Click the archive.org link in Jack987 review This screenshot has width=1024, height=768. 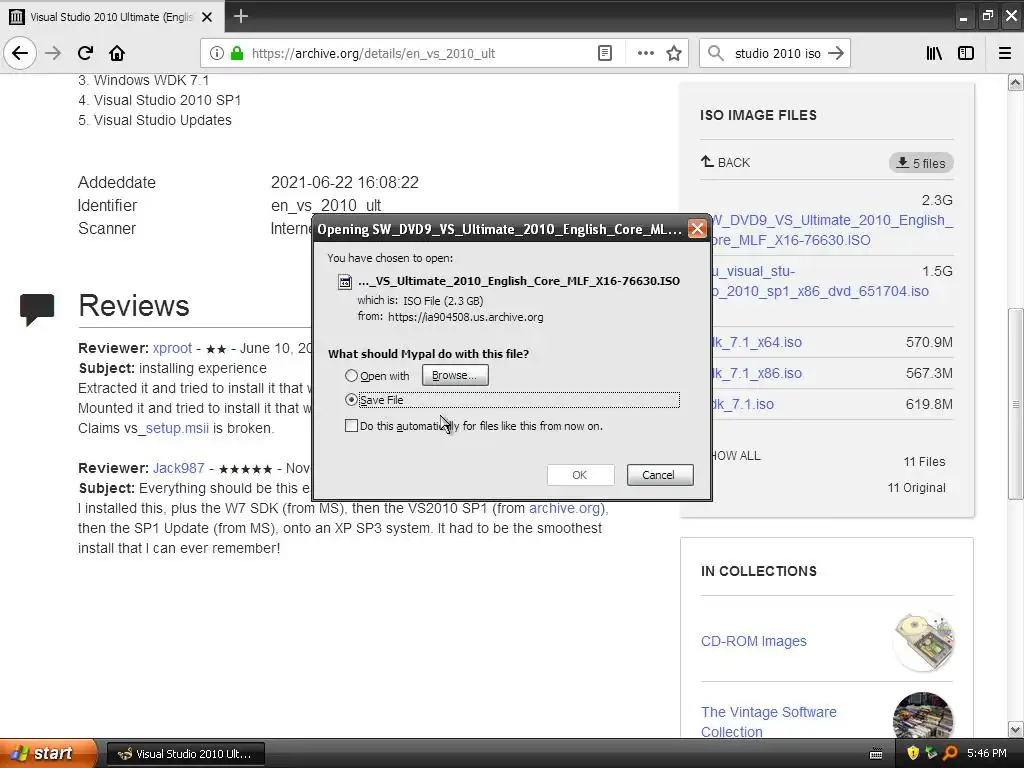pos(564,508)
